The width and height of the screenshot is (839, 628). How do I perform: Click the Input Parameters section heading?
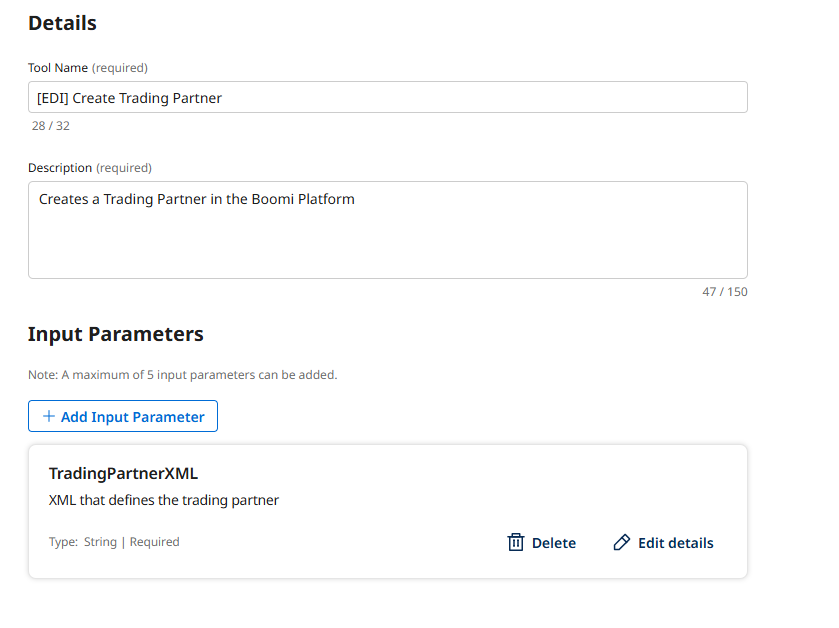coord(115,334)
